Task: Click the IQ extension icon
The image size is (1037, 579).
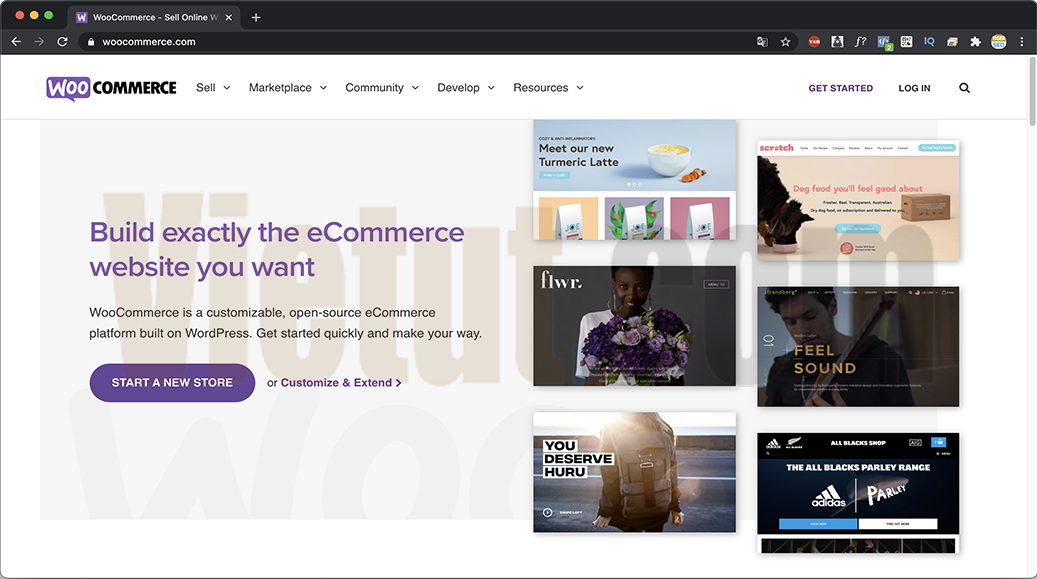Action: click(929, 42)
